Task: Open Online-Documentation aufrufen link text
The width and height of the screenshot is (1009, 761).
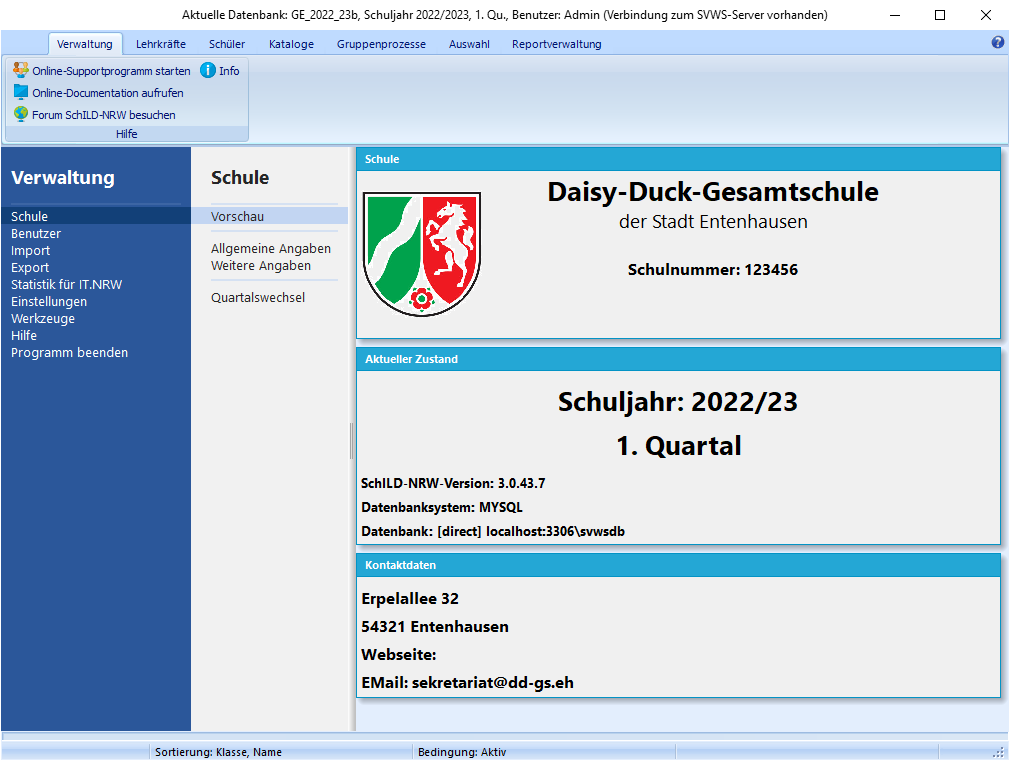Action: pyautogui.click(x=108, y=93)
